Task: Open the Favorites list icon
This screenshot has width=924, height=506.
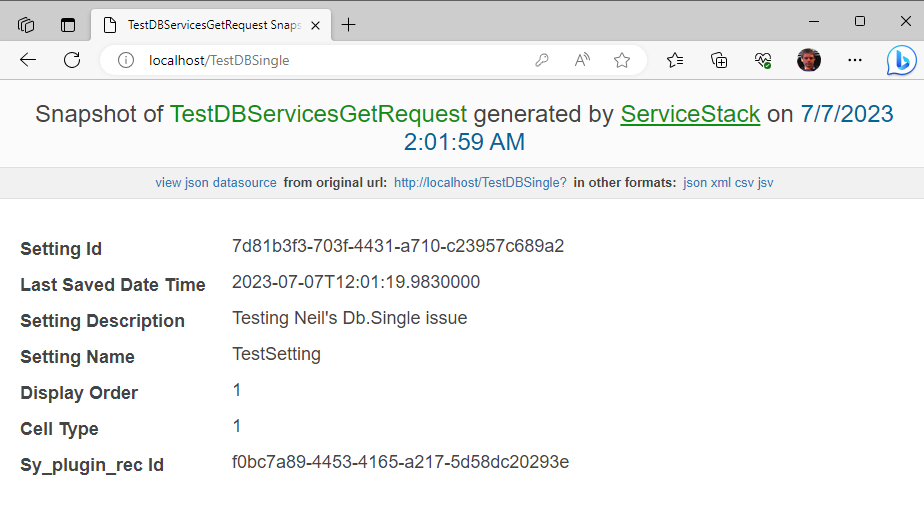Action: click(675, 60)
